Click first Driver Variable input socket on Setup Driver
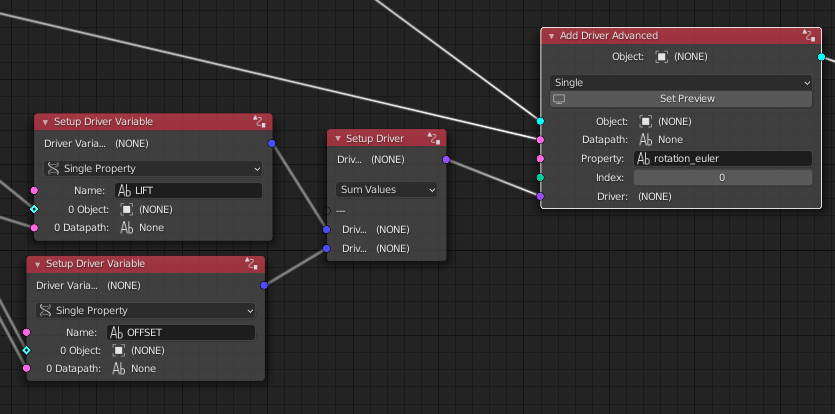Image resolution: width=835 pixels, height=414 pixels. pyautogui.click(x=326, y=230)
